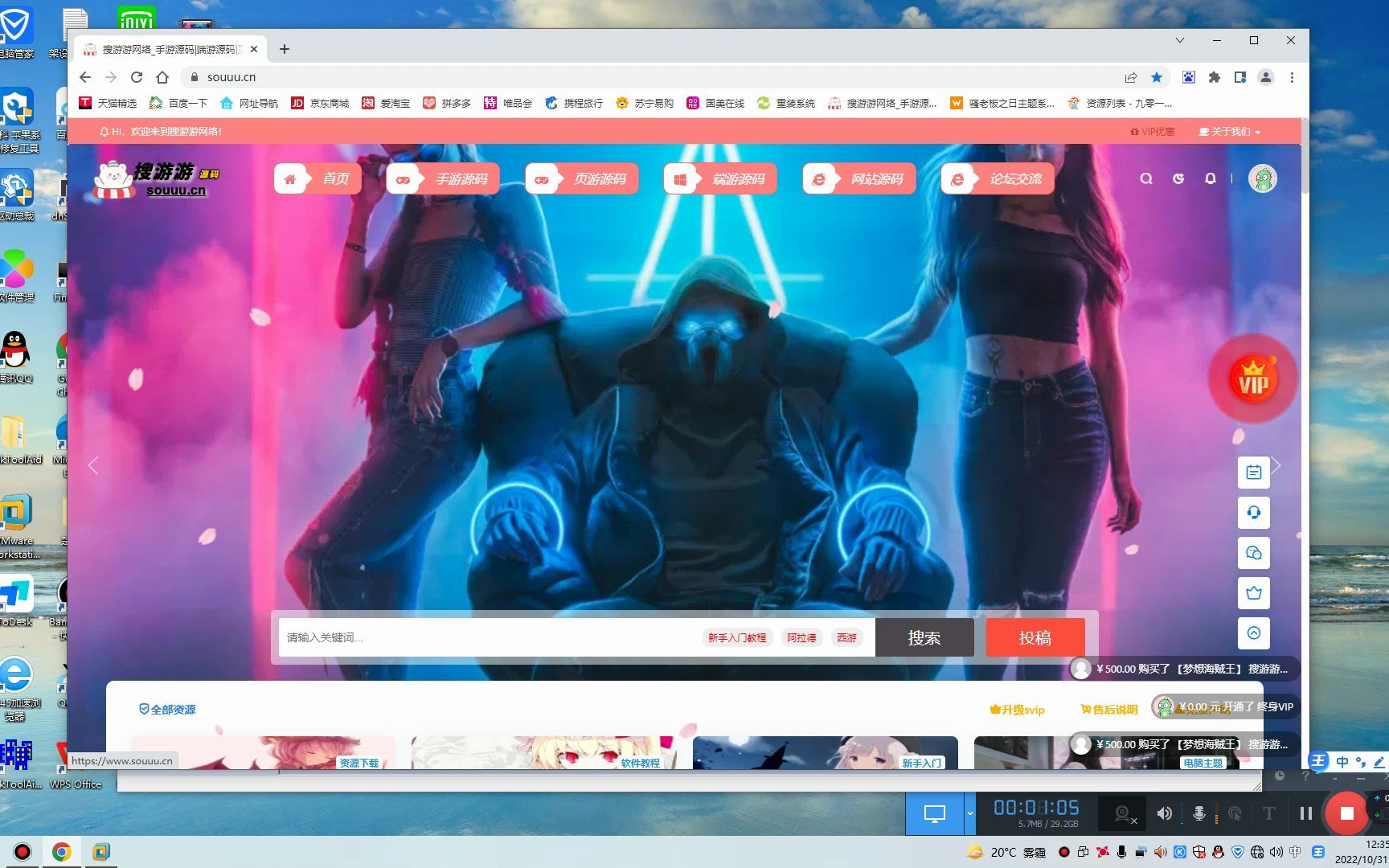
Task: Click the recorder text annotation tool
Action: click(1269, 813)
